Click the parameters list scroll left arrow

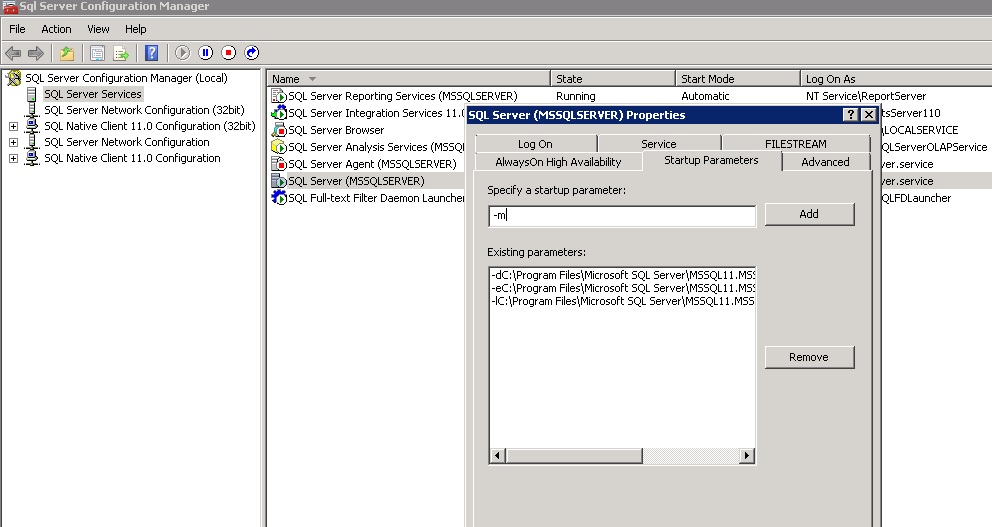(497, 456)
